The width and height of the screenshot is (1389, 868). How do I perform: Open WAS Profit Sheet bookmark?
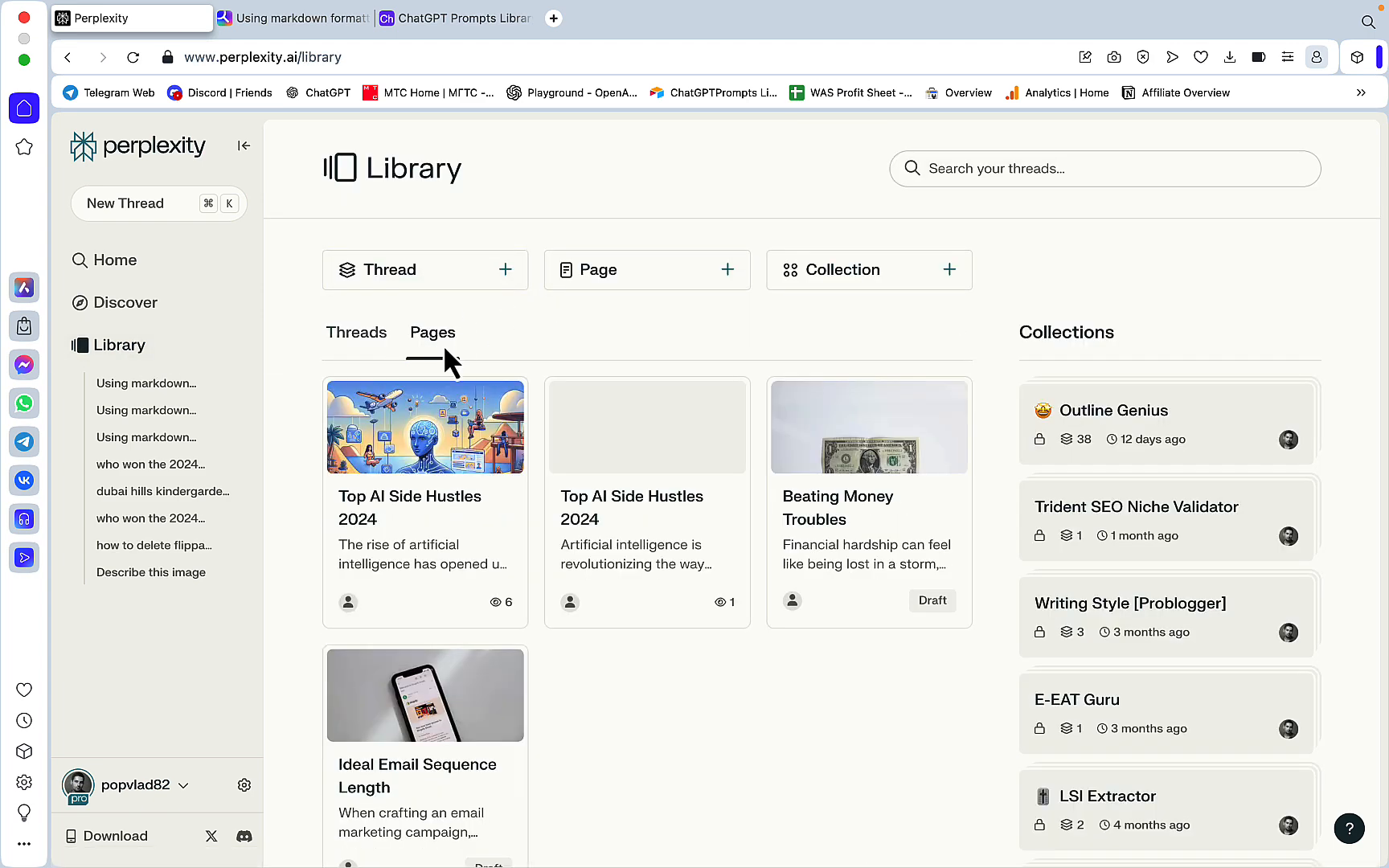[850, 92]
